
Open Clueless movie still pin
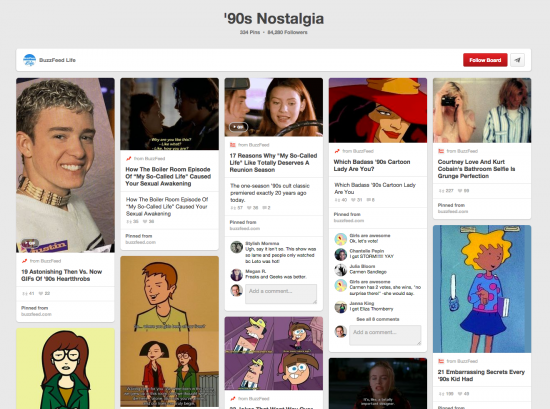[x=378, y=383]
